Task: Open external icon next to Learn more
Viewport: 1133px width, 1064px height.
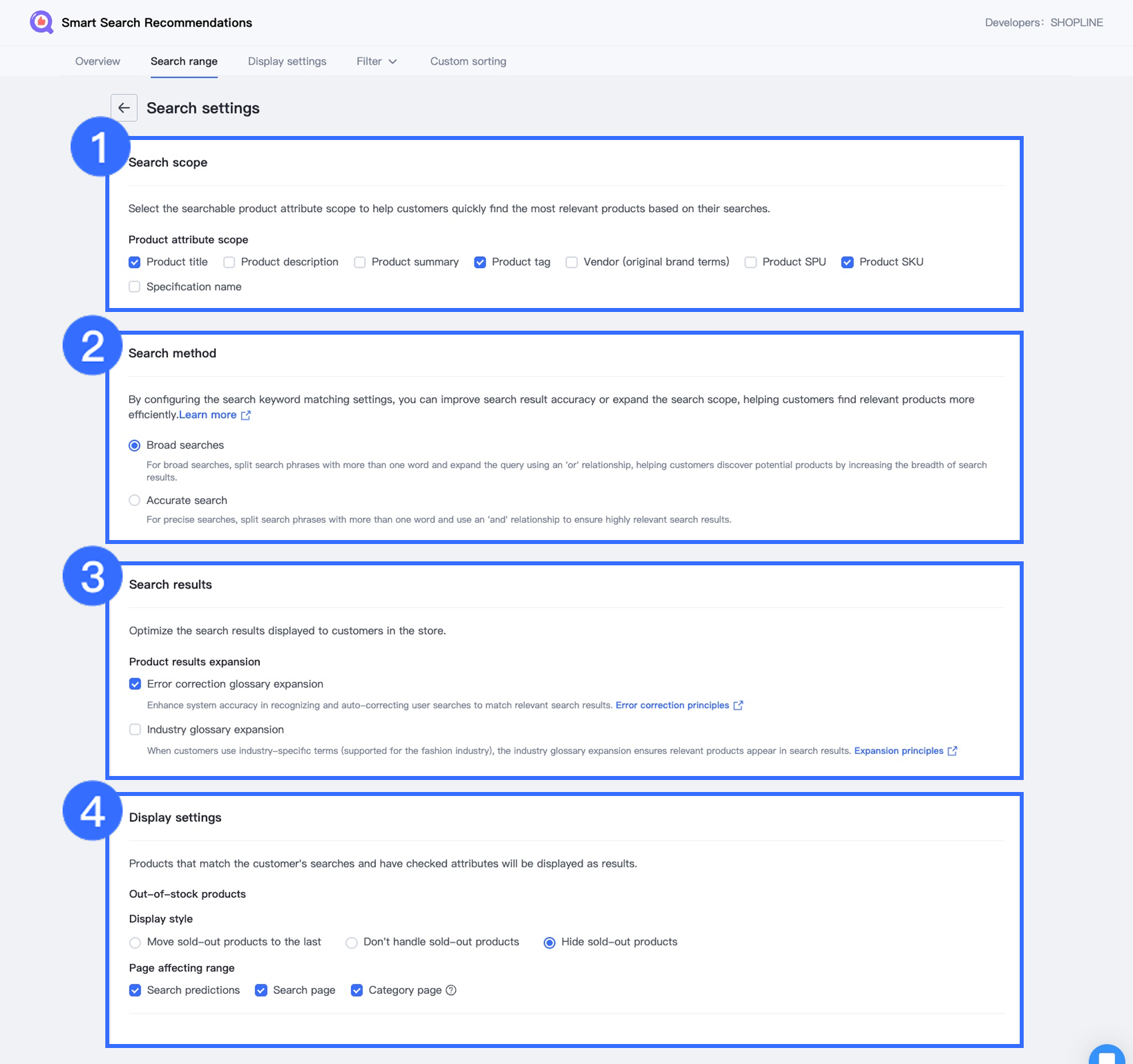Action: (246, 415)
